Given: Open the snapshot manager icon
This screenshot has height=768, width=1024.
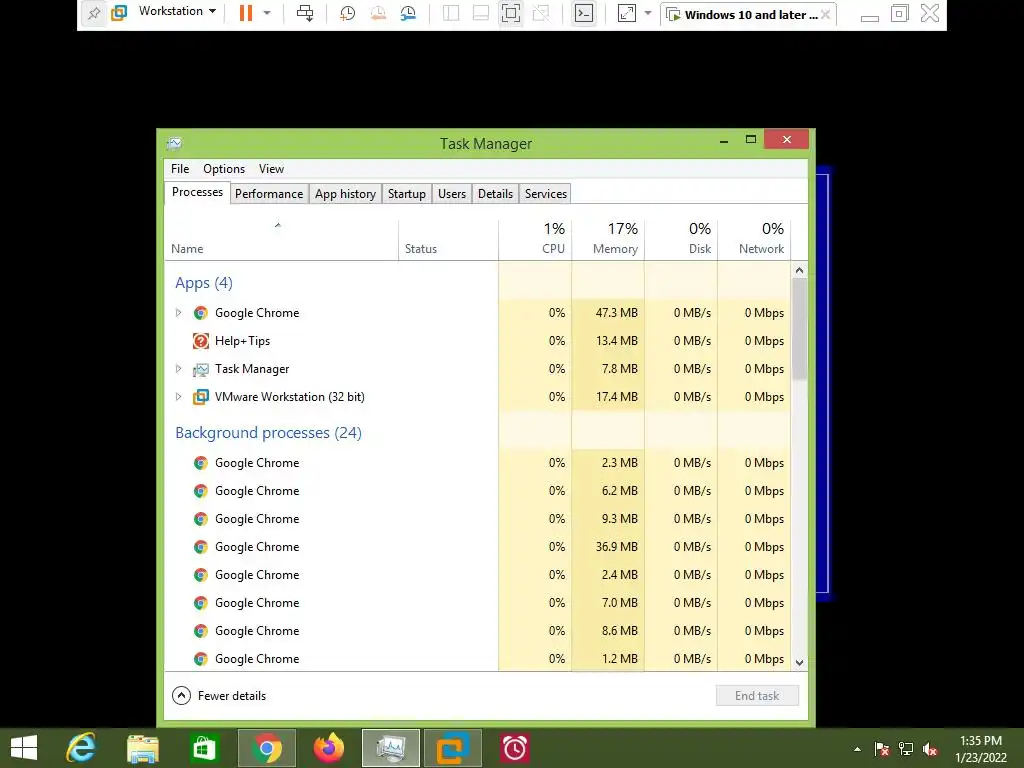Looking at the screenshot, I should [408, 13].
